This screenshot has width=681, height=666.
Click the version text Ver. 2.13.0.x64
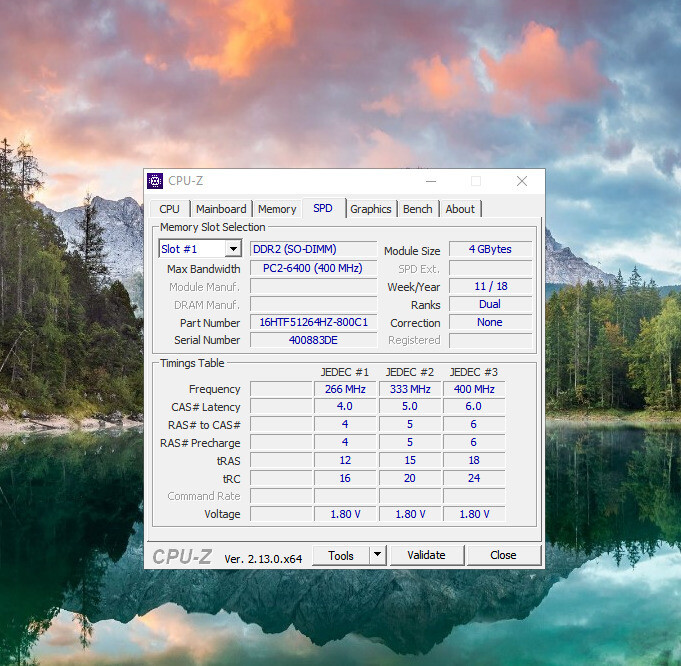[263, 559]
